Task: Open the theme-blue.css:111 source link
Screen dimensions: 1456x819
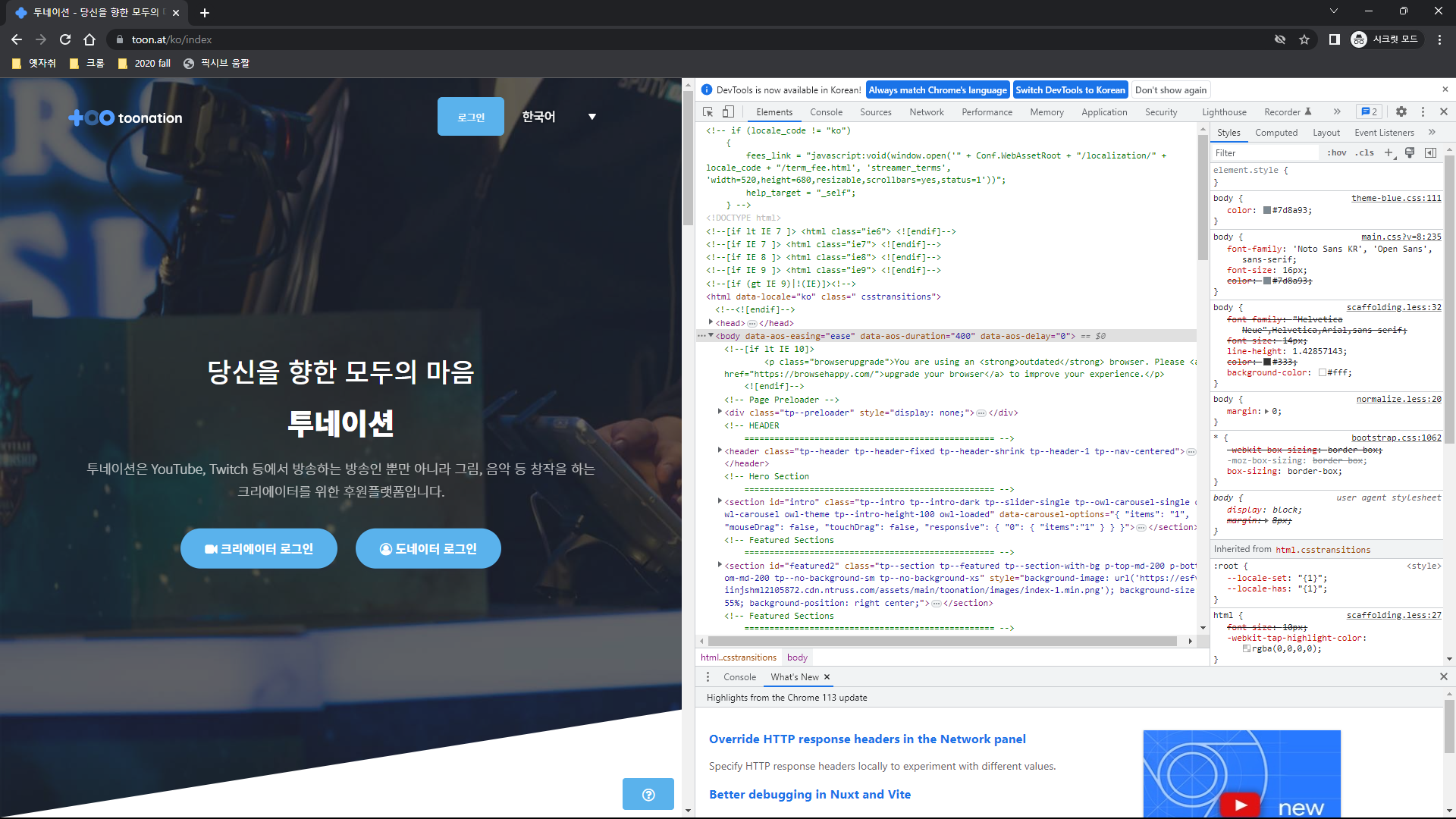Action: click(x=1396, y=198)
